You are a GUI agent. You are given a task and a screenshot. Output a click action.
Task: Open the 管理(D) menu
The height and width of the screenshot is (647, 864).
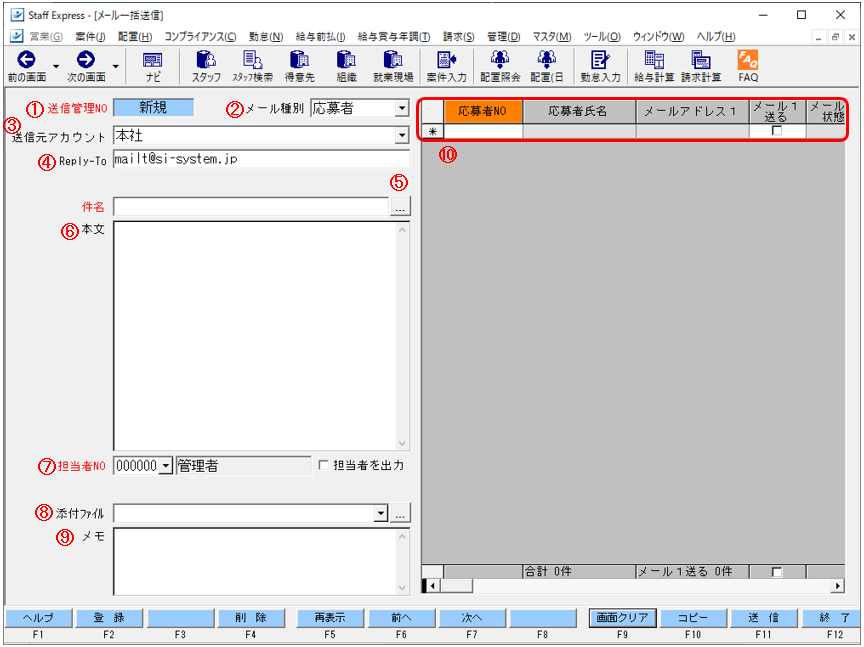coord(504,37)
